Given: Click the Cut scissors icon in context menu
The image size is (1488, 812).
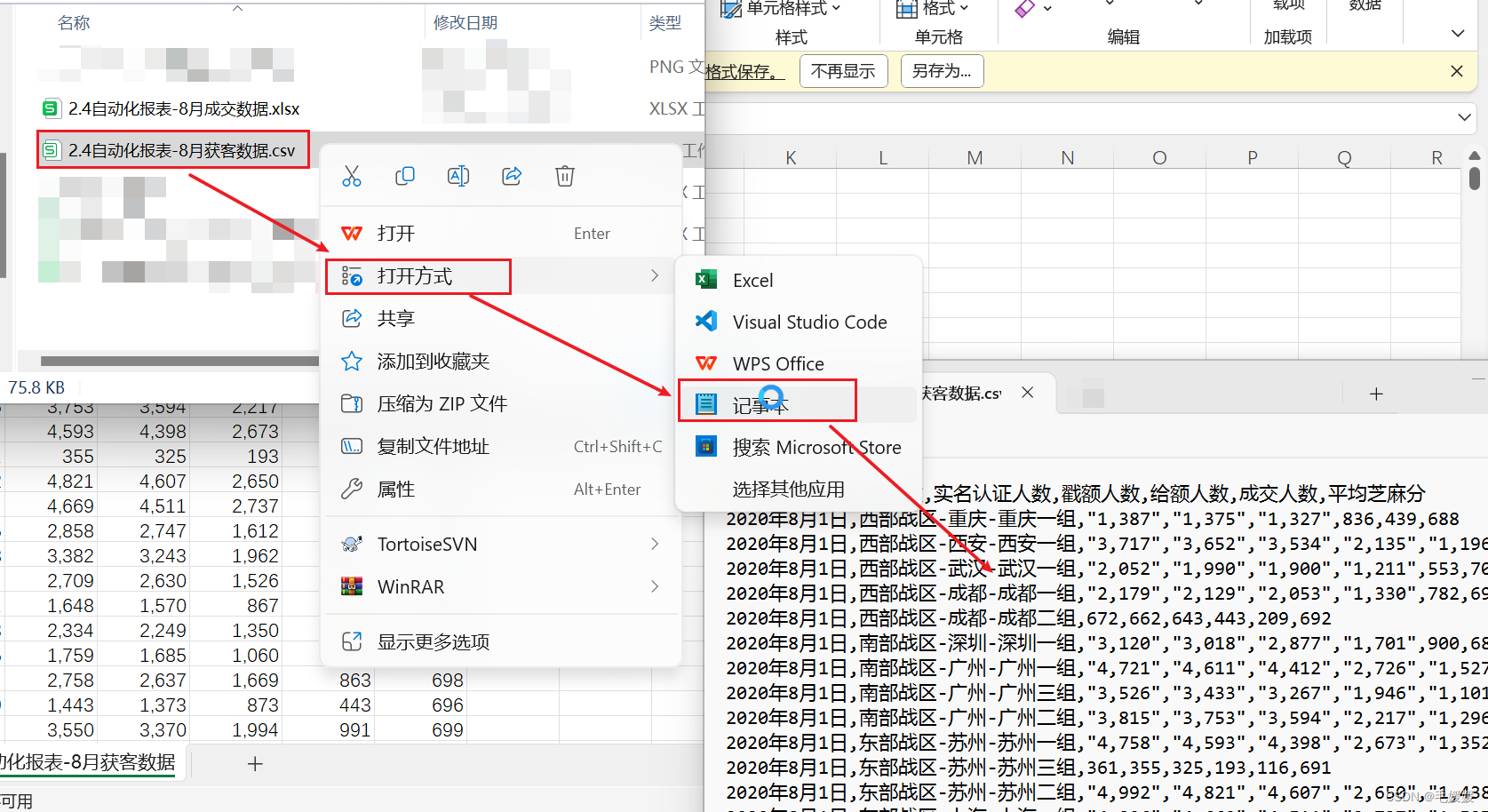Looking at the screenshot, I should coord(352,176).
